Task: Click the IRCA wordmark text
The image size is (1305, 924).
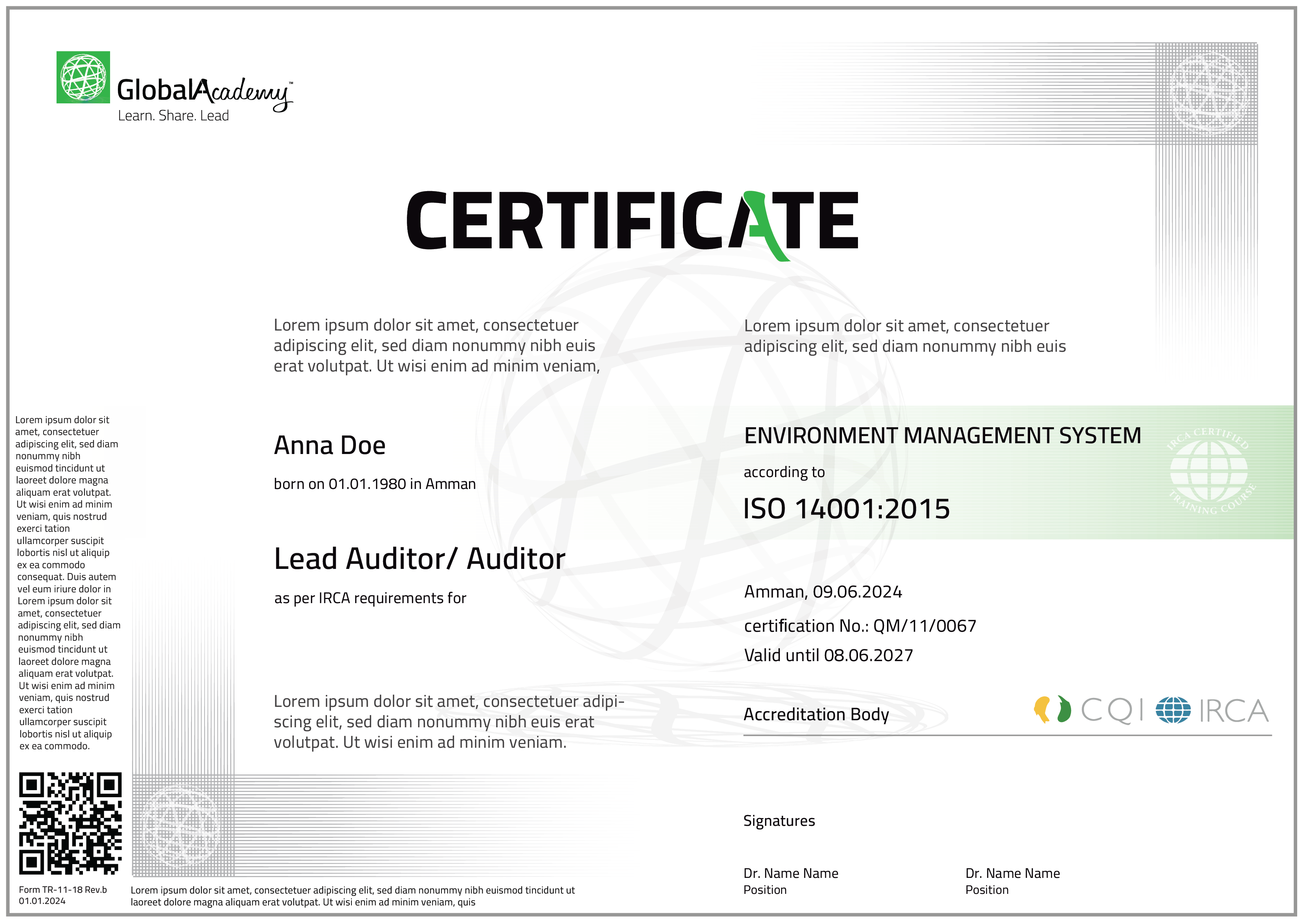Action: [1234, 711]
